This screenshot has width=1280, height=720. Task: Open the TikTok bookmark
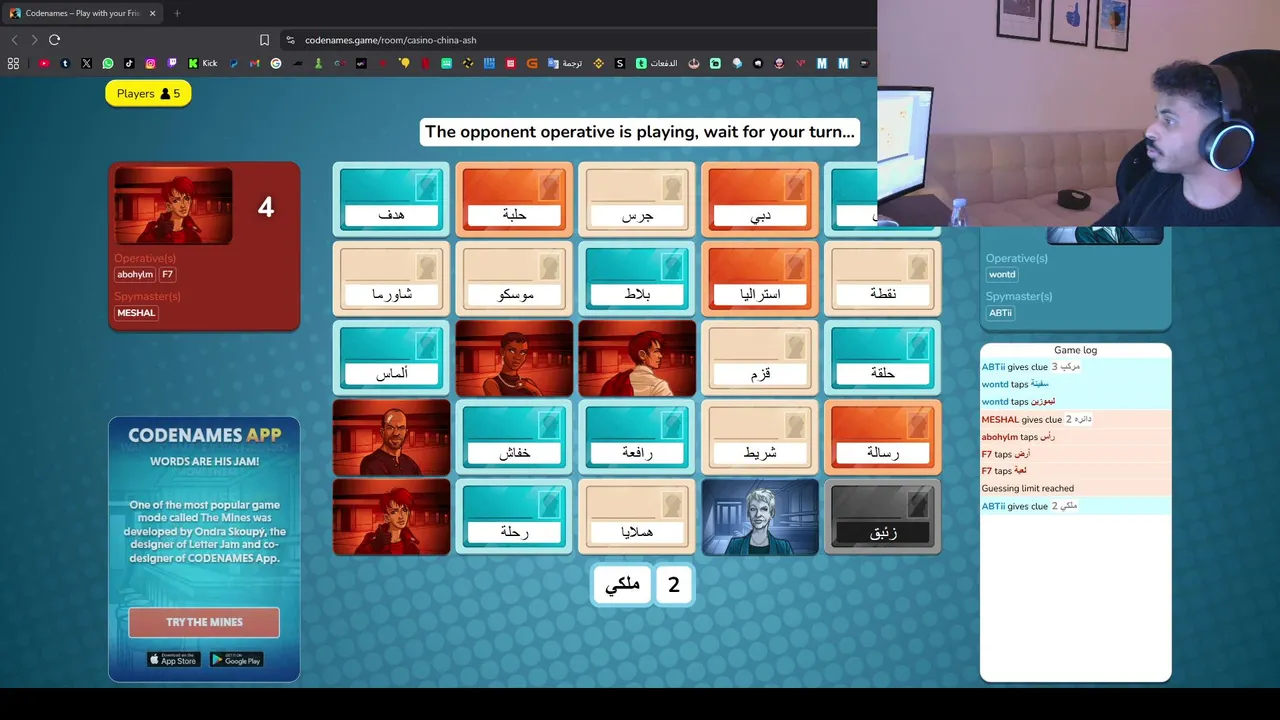[129, 63]
